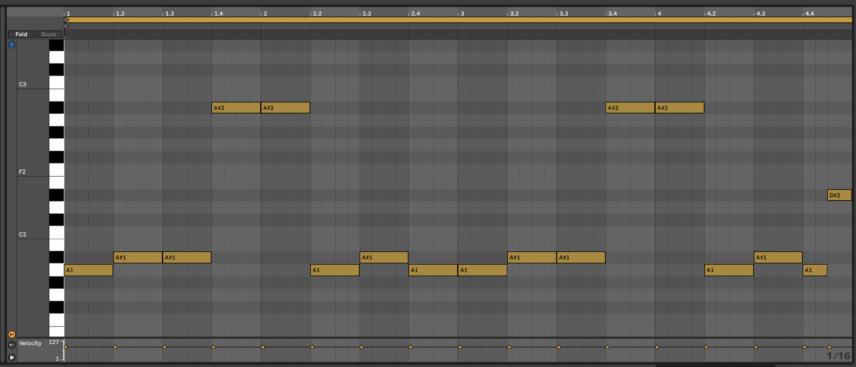
Task: Select the A#1 note at beat 3.3
Action: (581, 257)
